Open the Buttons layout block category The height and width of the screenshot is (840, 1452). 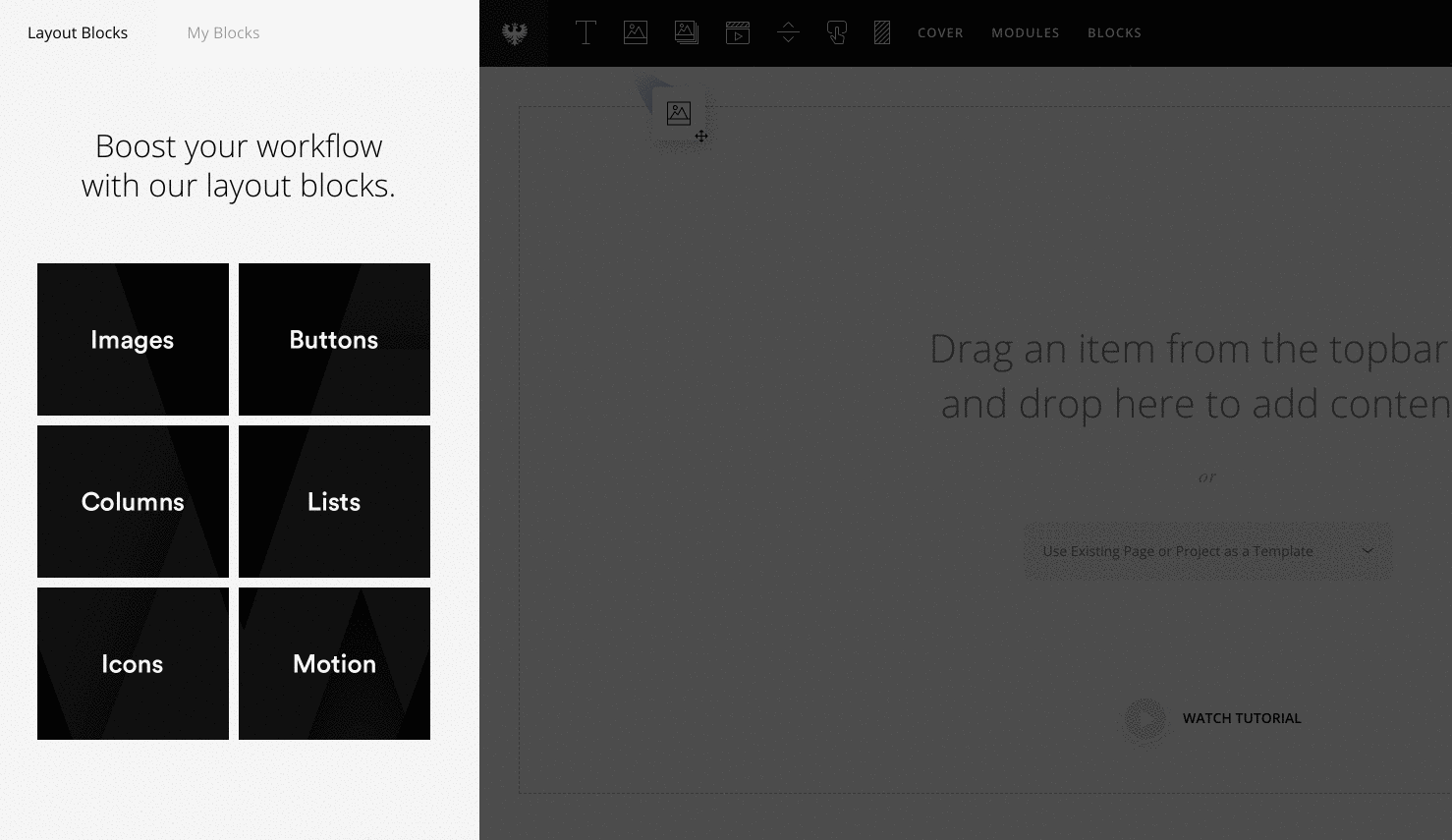[334, 340]
